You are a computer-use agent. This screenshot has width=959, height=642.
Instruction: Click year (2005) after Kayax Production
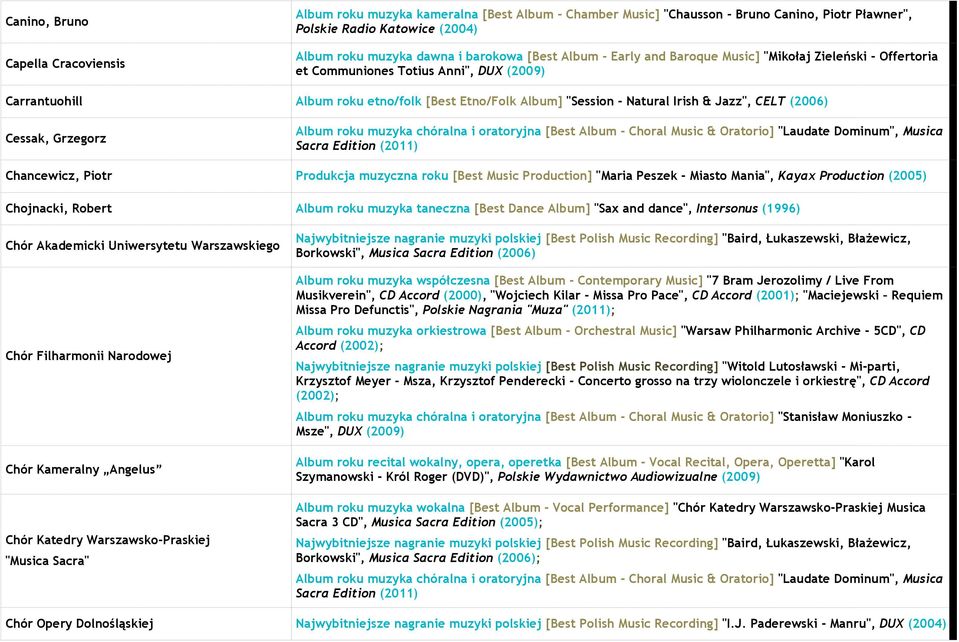[908, 176]
